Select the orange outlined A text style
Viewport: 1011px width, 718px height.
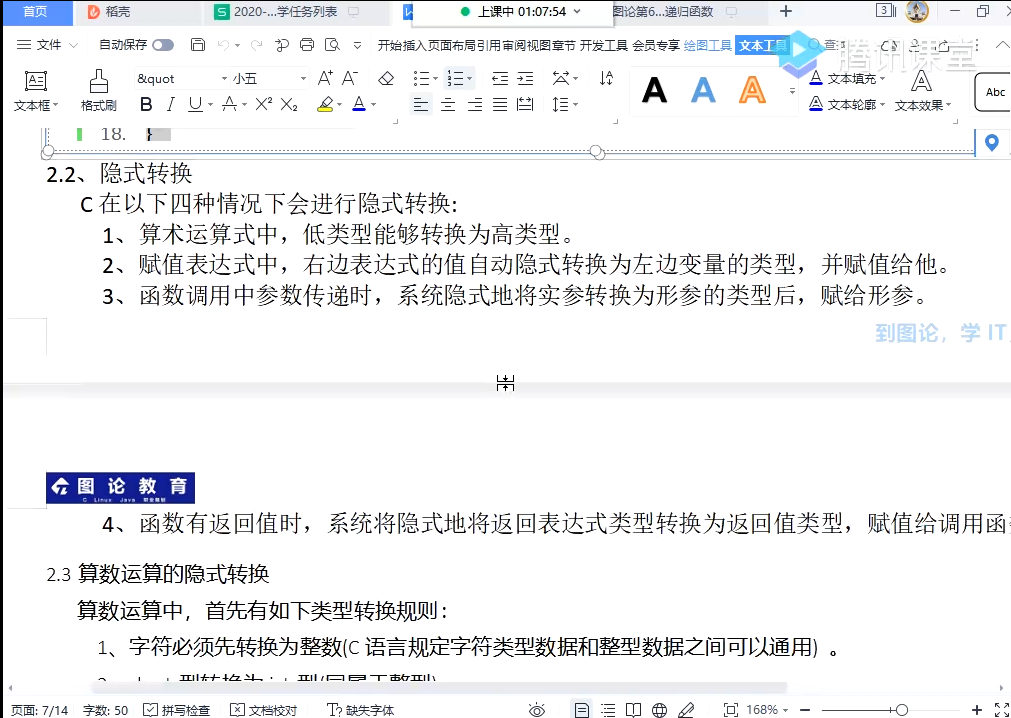pyautogui.click(x=752, y=90)
